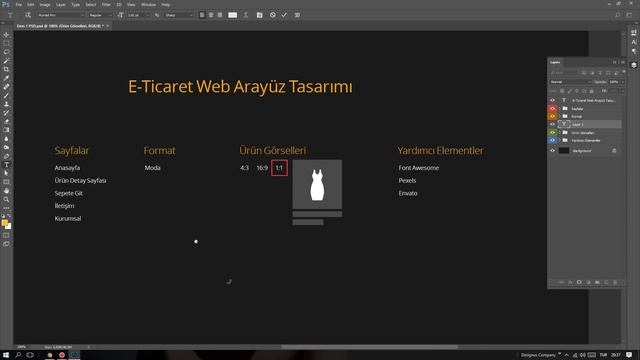Select the Rectangle shape tool
640x360 pixels.
pos(6,182)
